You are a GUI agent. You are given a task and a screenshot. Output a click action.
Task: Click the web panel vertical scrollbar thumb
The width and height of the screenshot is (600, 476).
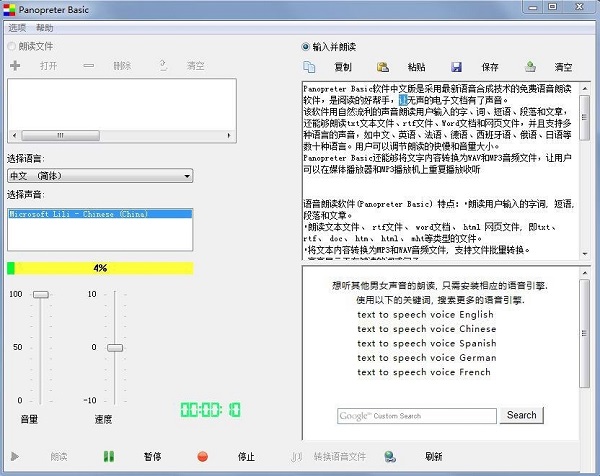pyautogui.click(x=584, y=333)
